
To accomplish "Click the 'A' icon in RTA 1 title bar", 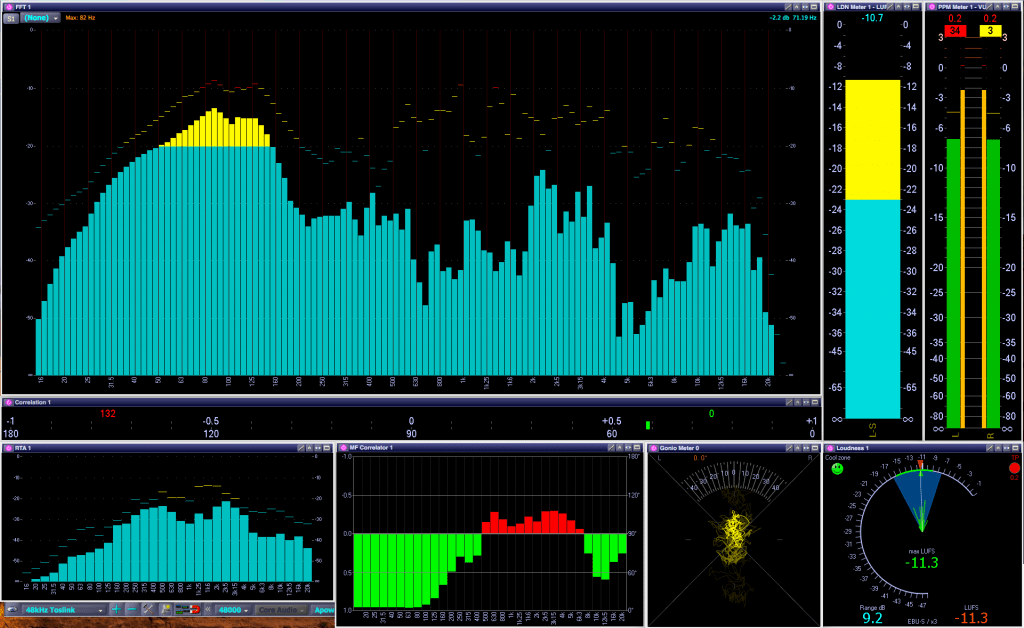I will 309,448.
